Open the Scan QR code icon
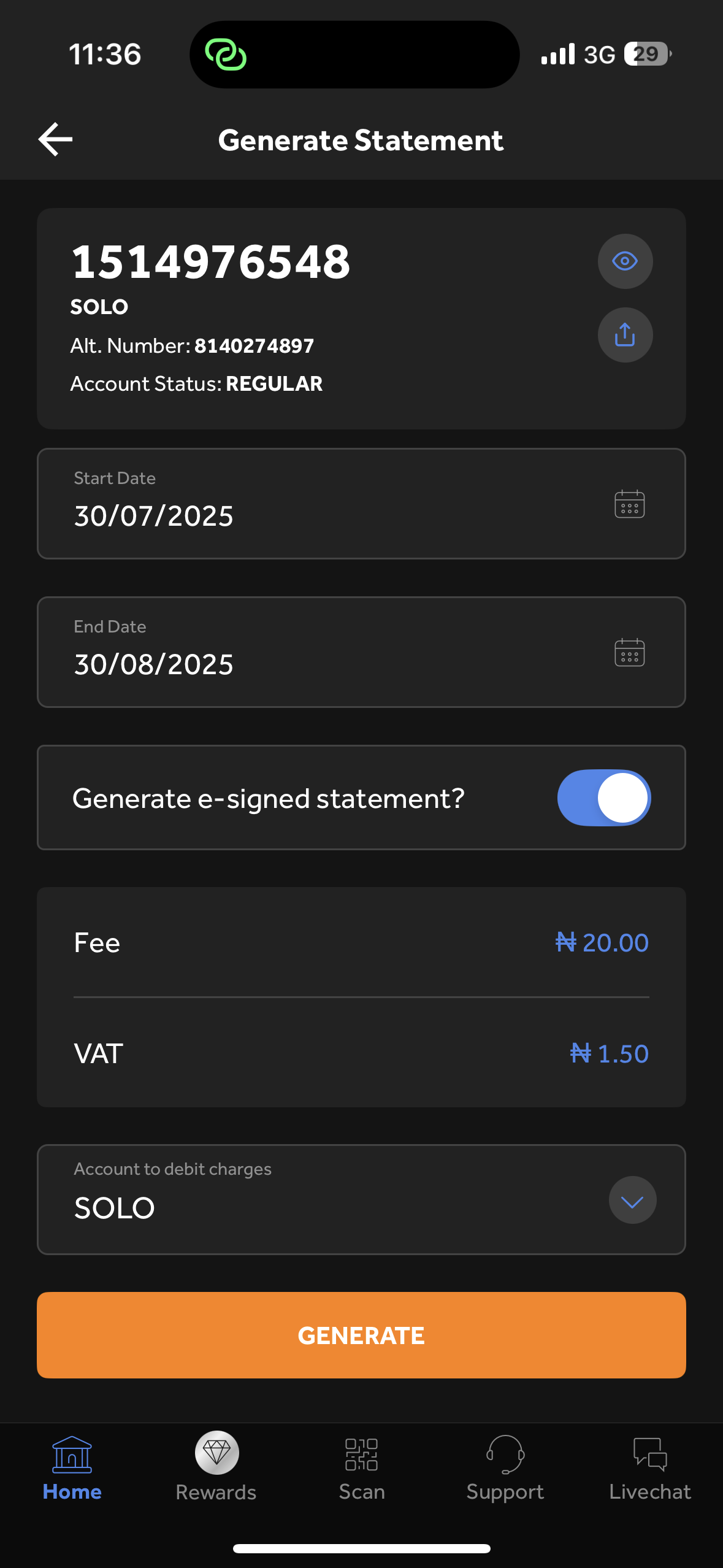Image resolution: width=723 pixels, height=1568 pixels. pyautogui.click(x=361, y=1455)
